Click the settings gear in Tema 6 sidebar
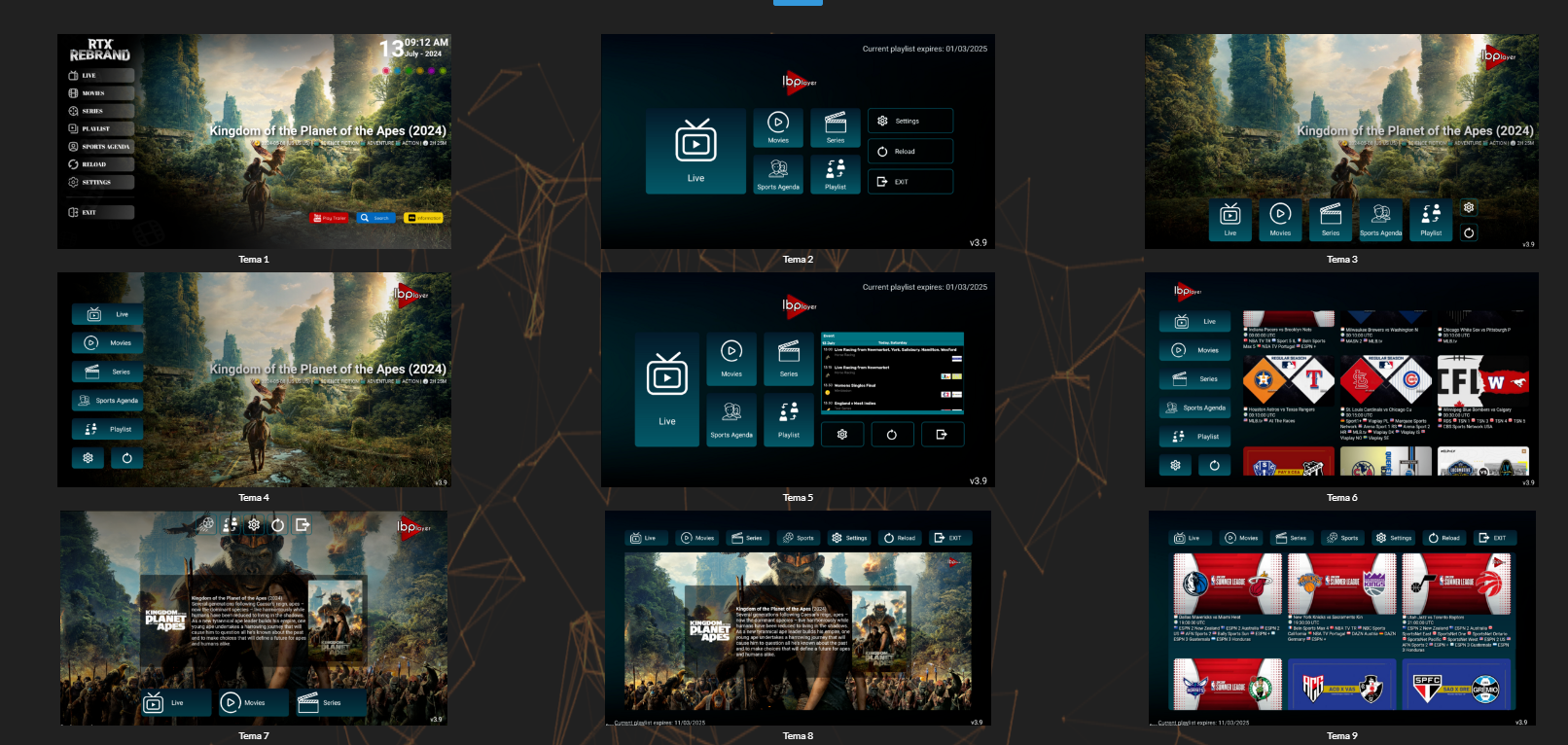Screen dimensions: 1568x745 1175,466
